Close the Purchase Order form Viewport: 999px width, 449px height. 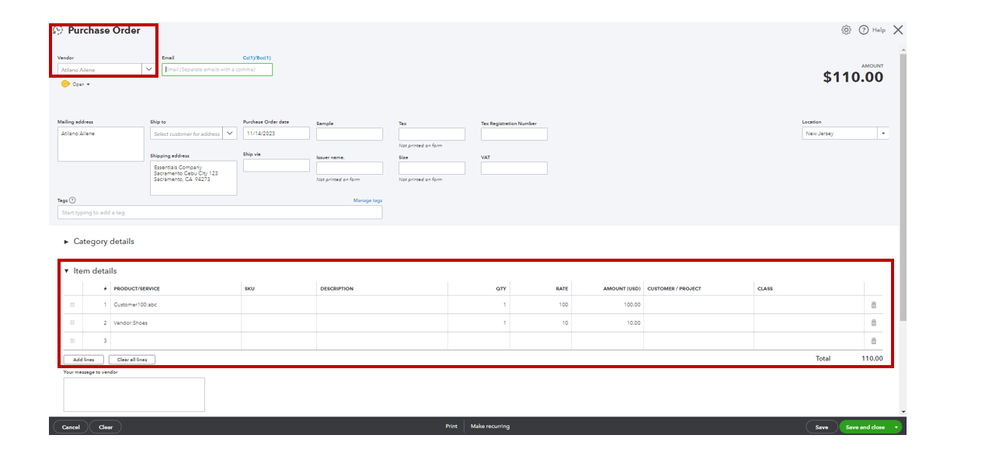tap(898, 30)
